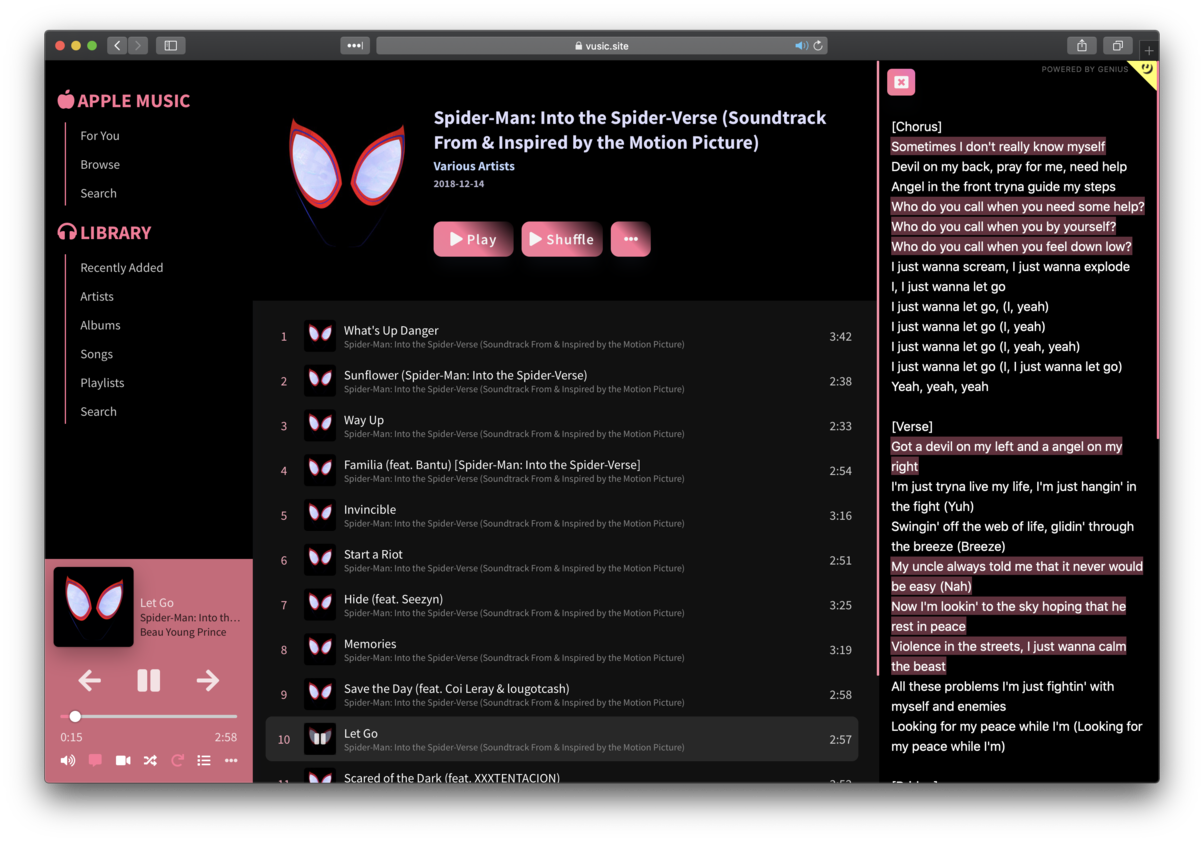Toggle the Safari sidebar button
Screen dimensions: 1204x842
click(171, 45)
